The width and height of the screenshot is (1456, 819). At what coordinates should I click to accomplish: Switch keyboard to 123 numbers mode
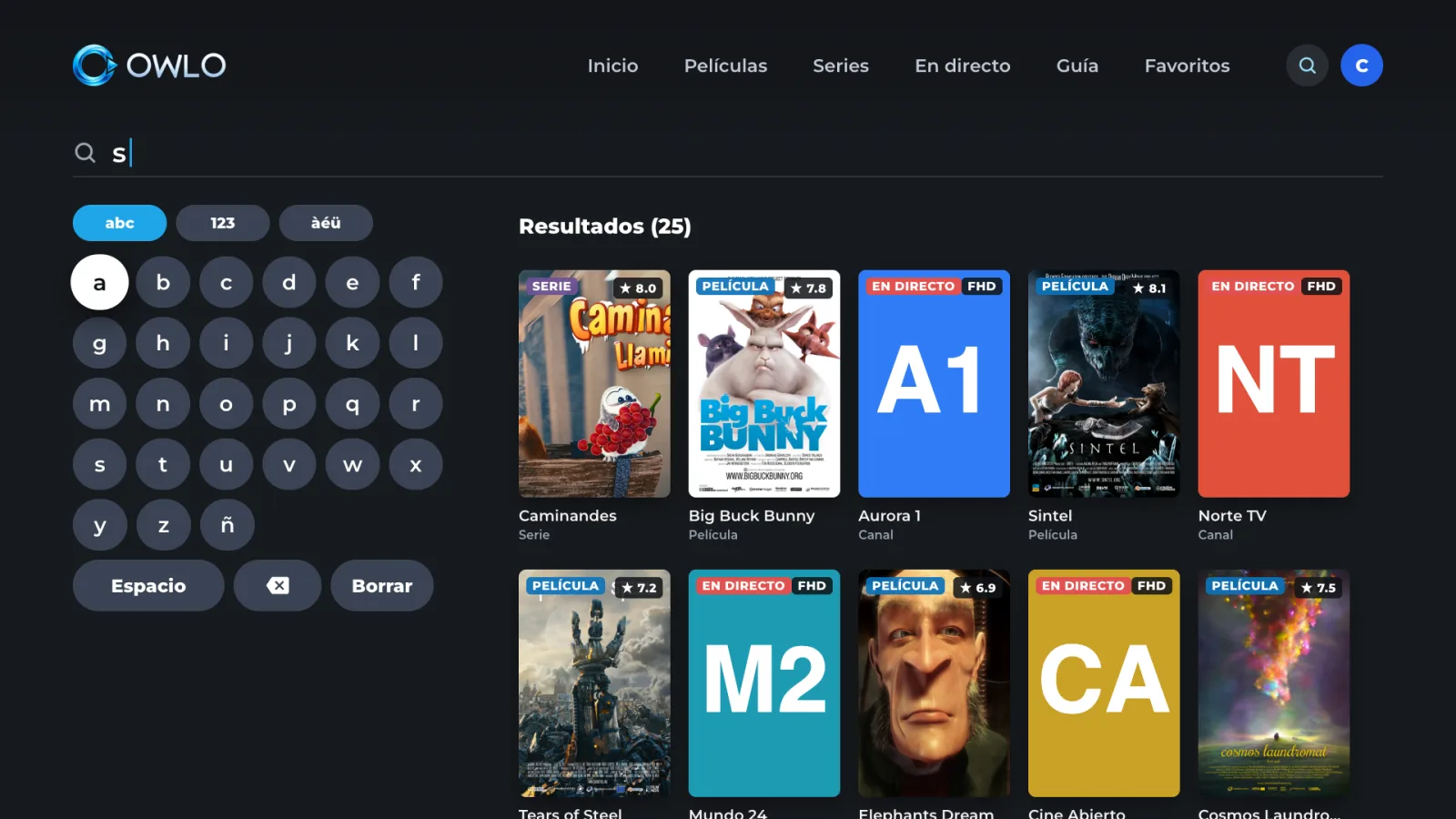(223, 223)
